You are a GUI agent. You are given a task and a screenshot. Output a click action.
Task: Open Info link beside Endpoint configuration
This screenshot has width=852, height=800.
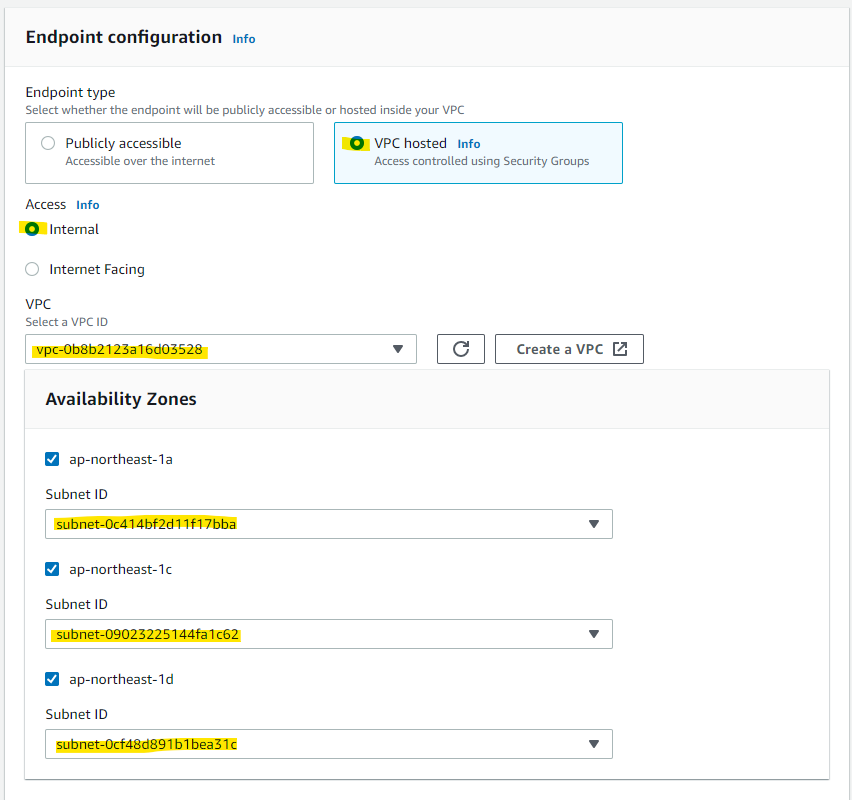(x=244, y=39)
